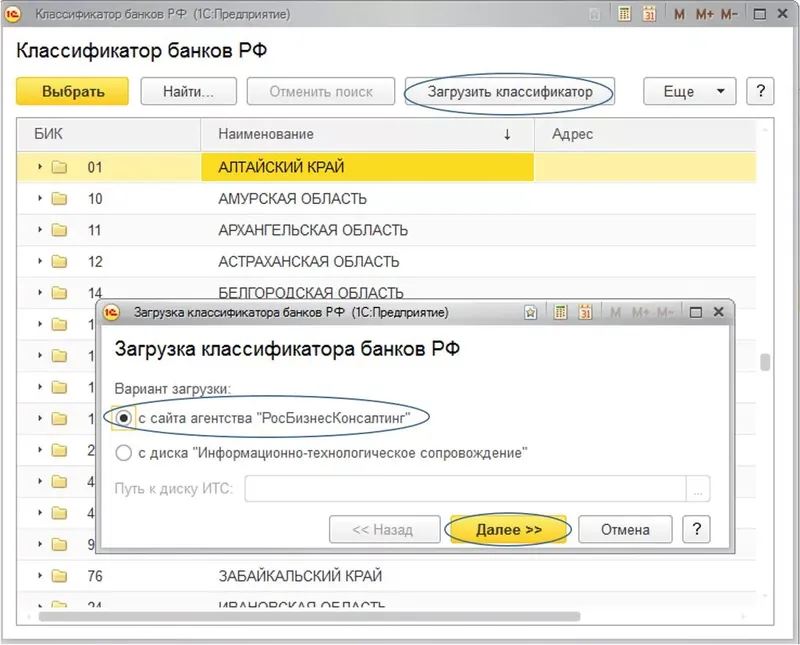
Task: Click folder icon of row 10 Амурская область
Action: [x=59, y=199]
